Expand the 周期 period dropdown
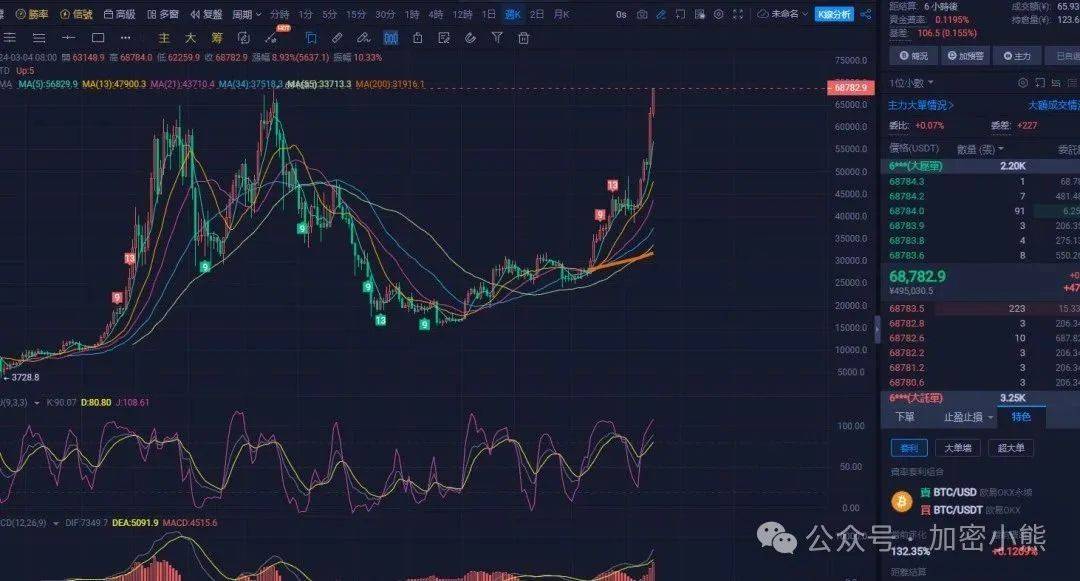The image size is (1080, 581). pos(247,14)
